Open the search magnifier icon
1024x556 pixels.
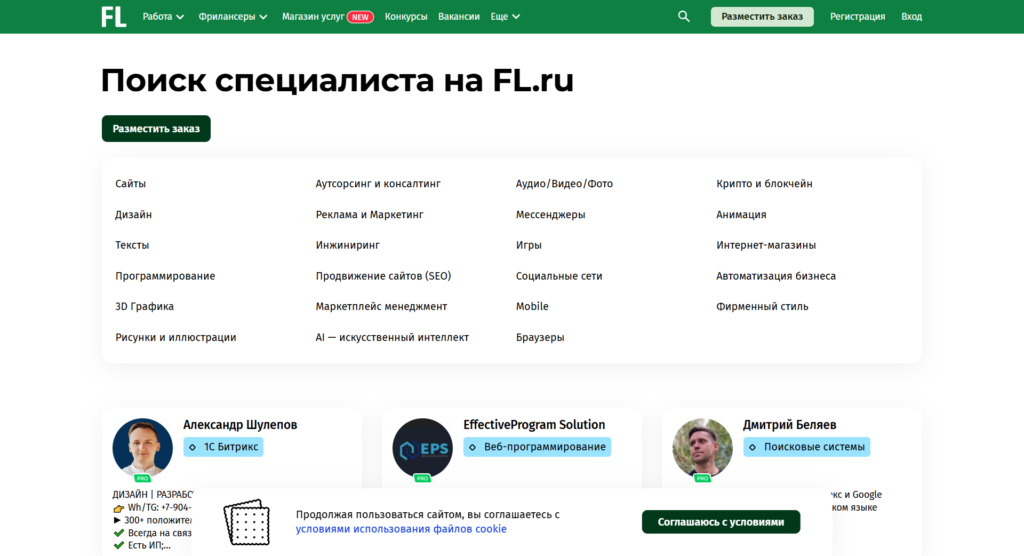[684, 16]
